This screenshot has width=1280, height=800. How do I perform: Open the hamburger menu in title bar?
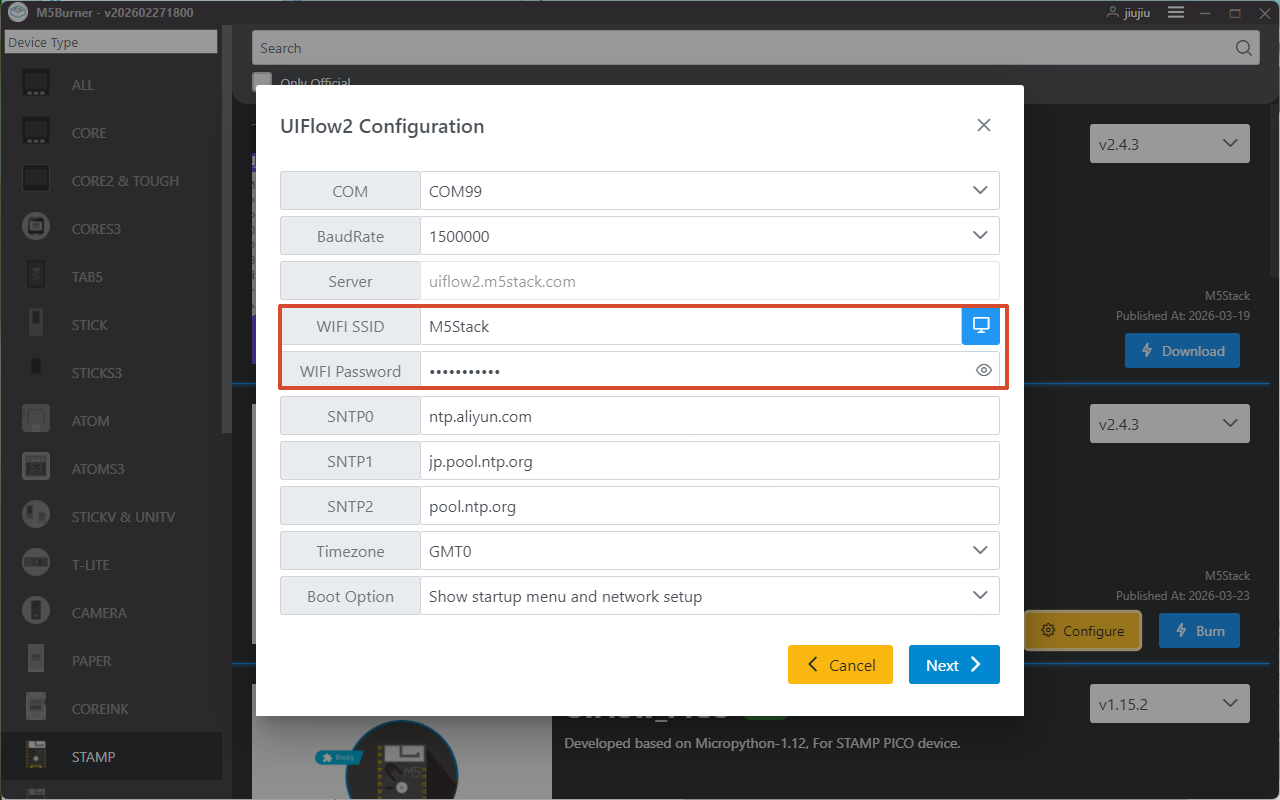(x=1176, y=13)
